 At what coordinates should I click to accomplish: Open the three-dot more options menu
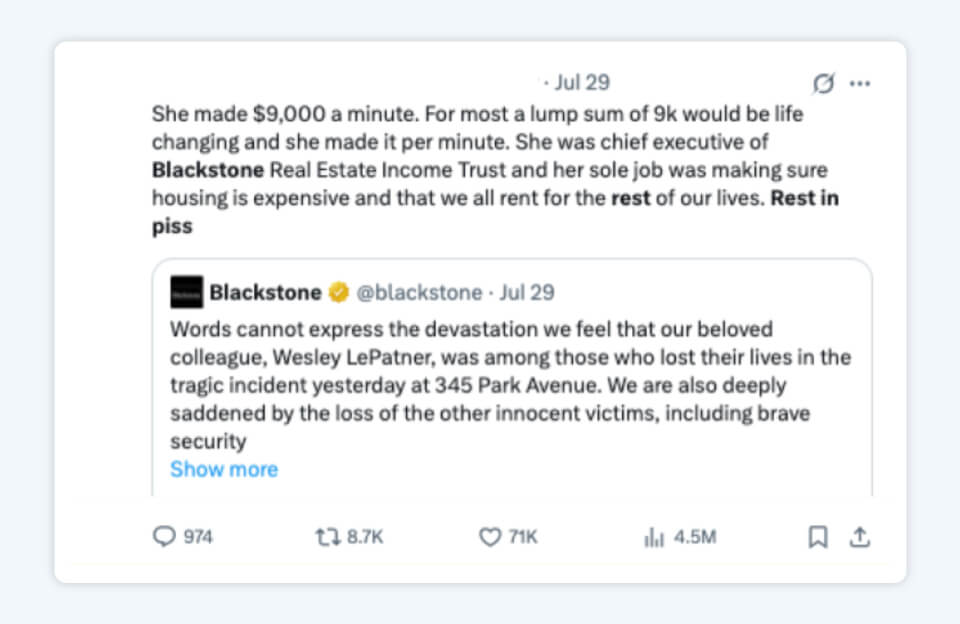coord(860,84)
